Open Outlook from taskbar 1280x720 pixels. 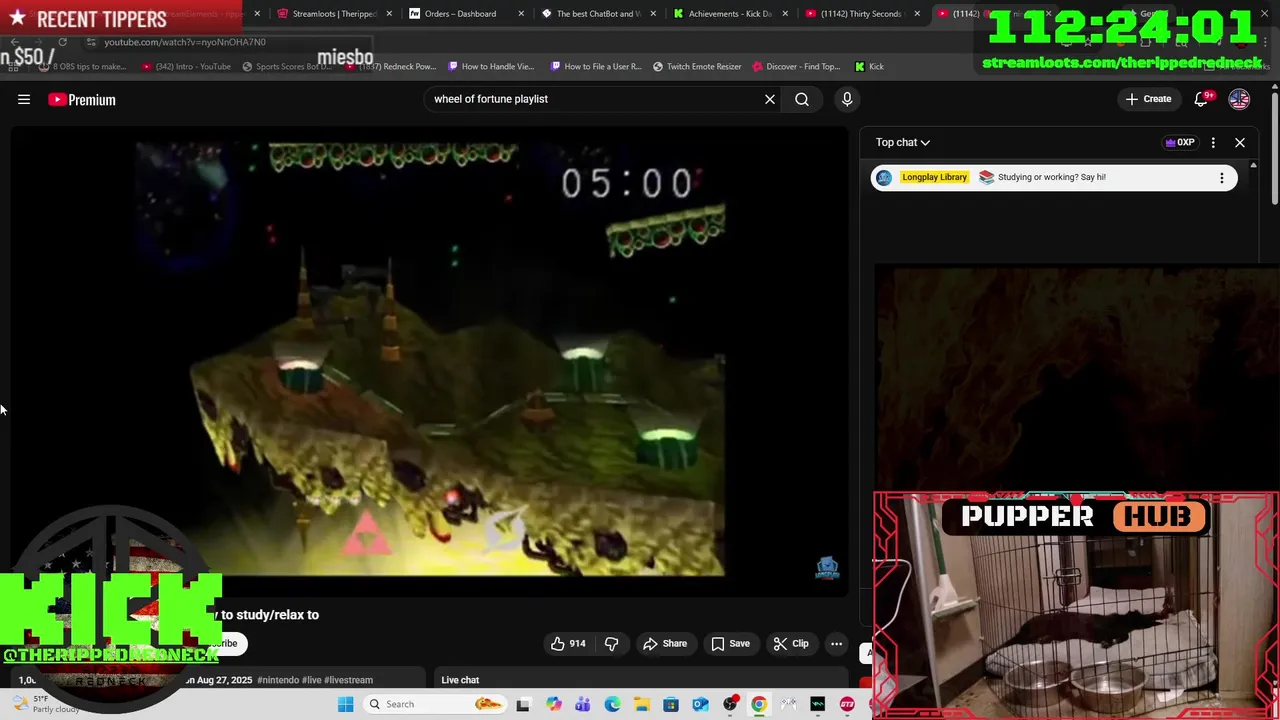[x=700, y=704]
